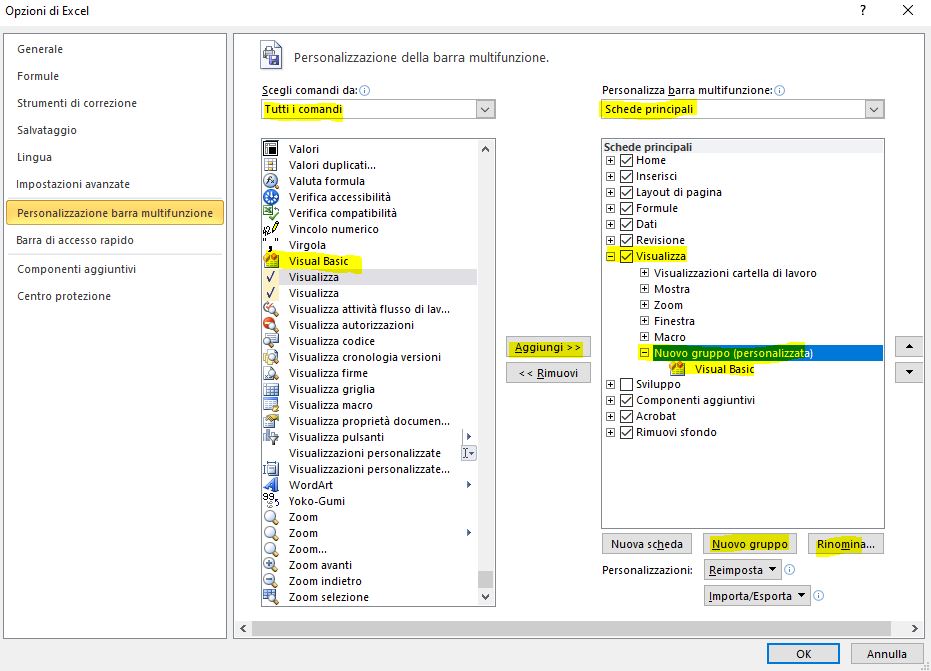931x671 pixels.
Task: Click the WordArt command icon
Action: click(271, 485)
